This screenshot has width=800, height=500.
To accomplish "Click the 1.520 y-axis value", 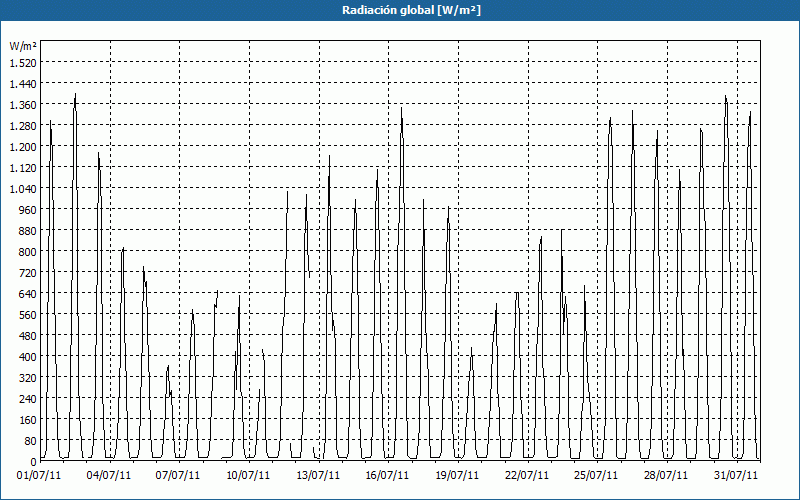I will pos(23,63).
